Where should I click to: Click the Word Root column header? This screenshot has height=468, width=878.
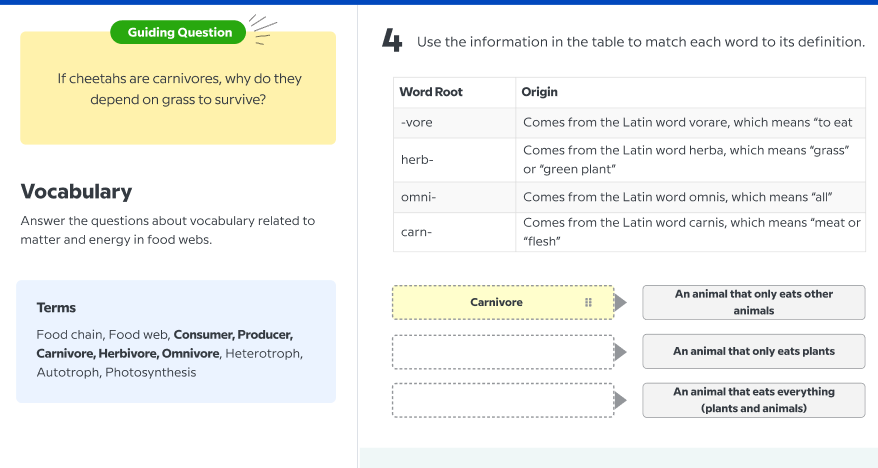(431, 92)
